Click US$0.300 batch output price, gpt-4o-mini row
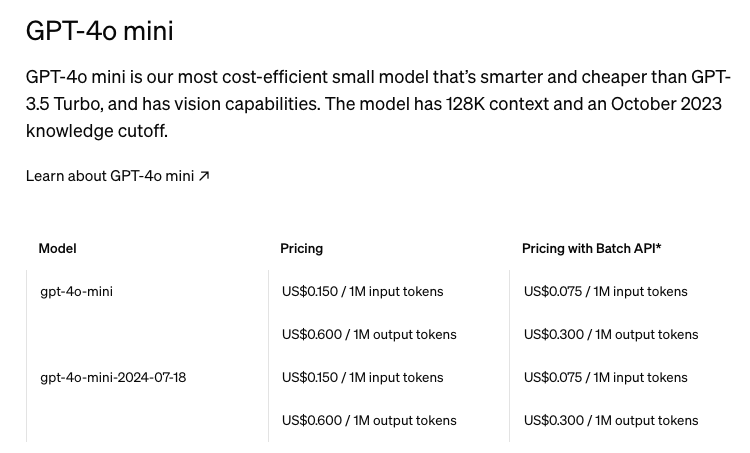 [x=611, y=334]
